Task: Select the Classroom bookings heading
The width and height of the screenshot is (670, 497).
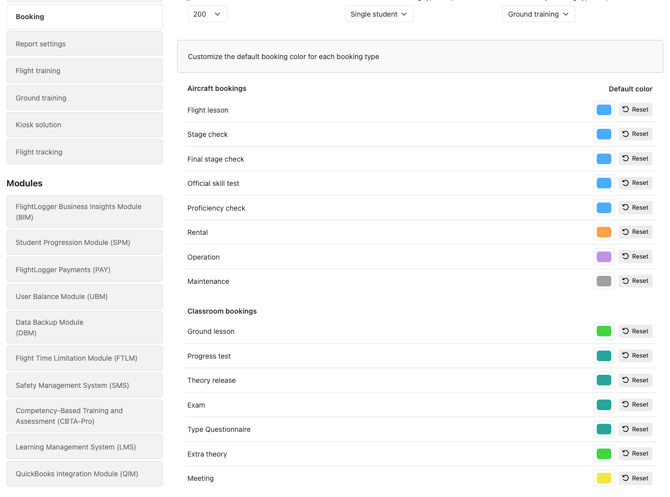Action: point(222,311)
